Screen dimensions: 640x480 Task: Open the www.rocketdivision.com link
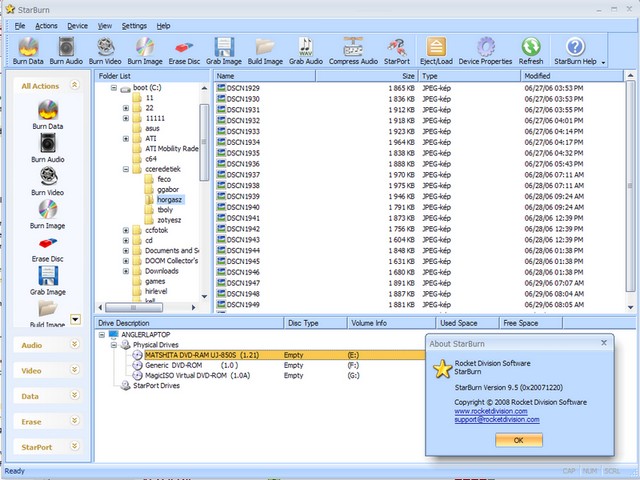pos(491,411)
